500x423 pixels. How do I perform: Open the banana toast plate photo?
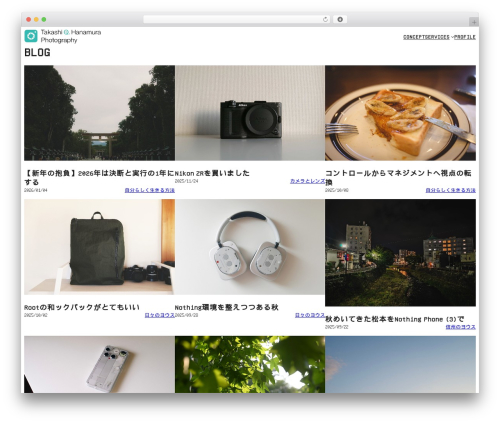[x=400, y=113]
